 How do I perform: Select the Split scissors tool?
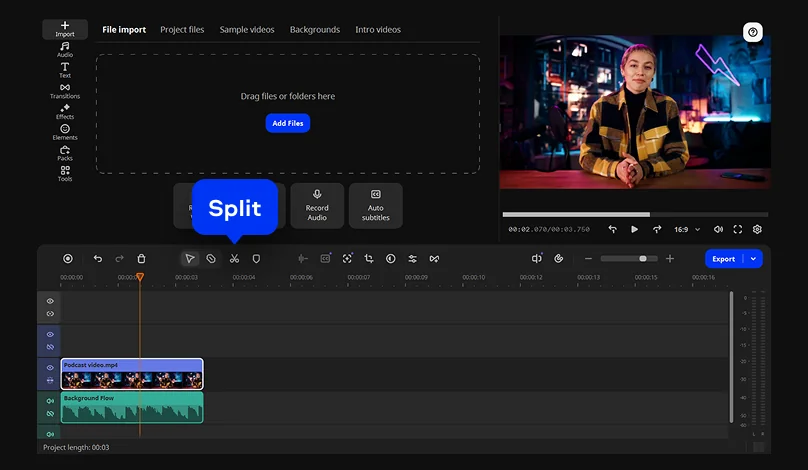(234, 259)
